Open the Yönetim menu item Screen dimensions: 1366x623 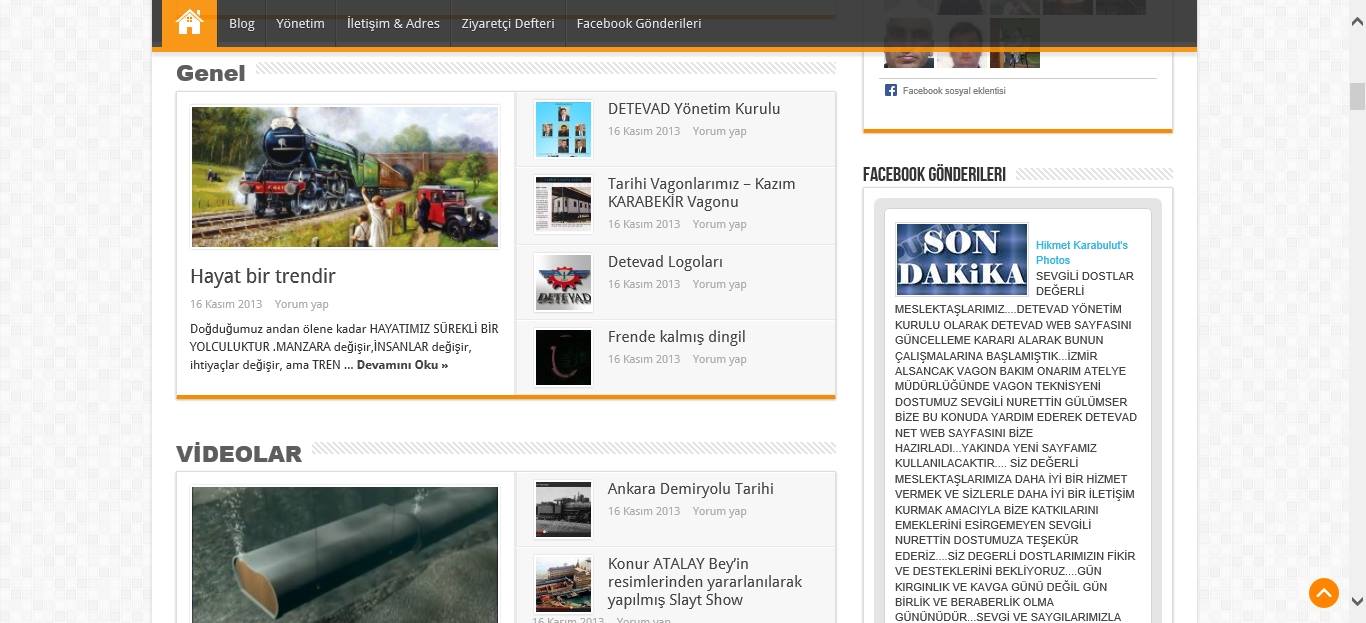[x=300, y=23]
